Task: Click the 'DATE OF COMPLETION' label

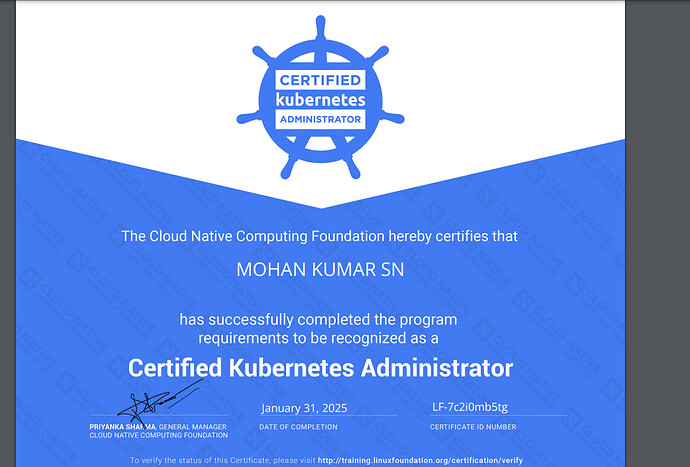Action: click(298, 427)
